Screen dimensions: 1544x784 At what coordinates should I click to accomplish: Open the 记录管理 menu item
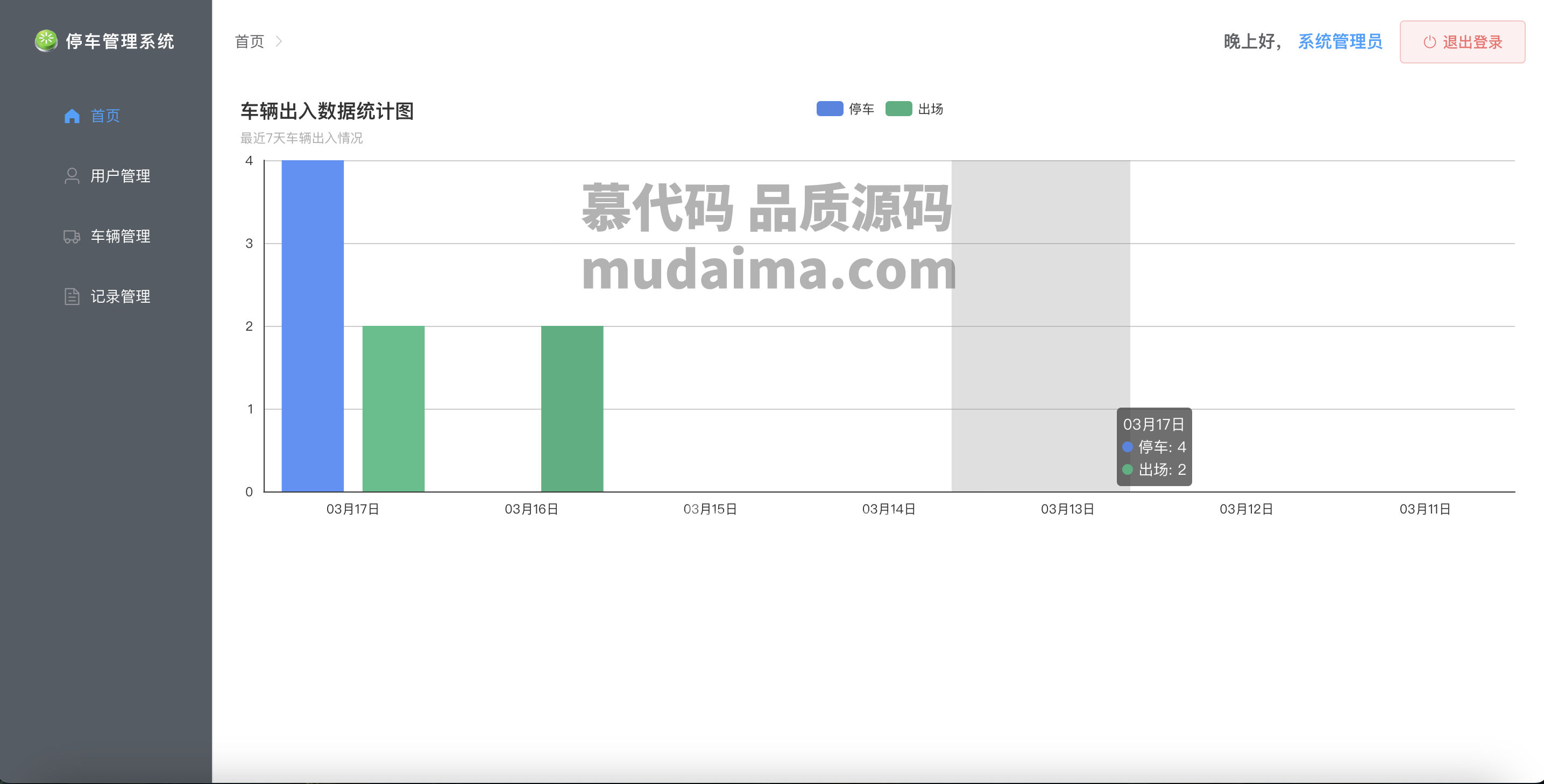[x=106, y=296]
